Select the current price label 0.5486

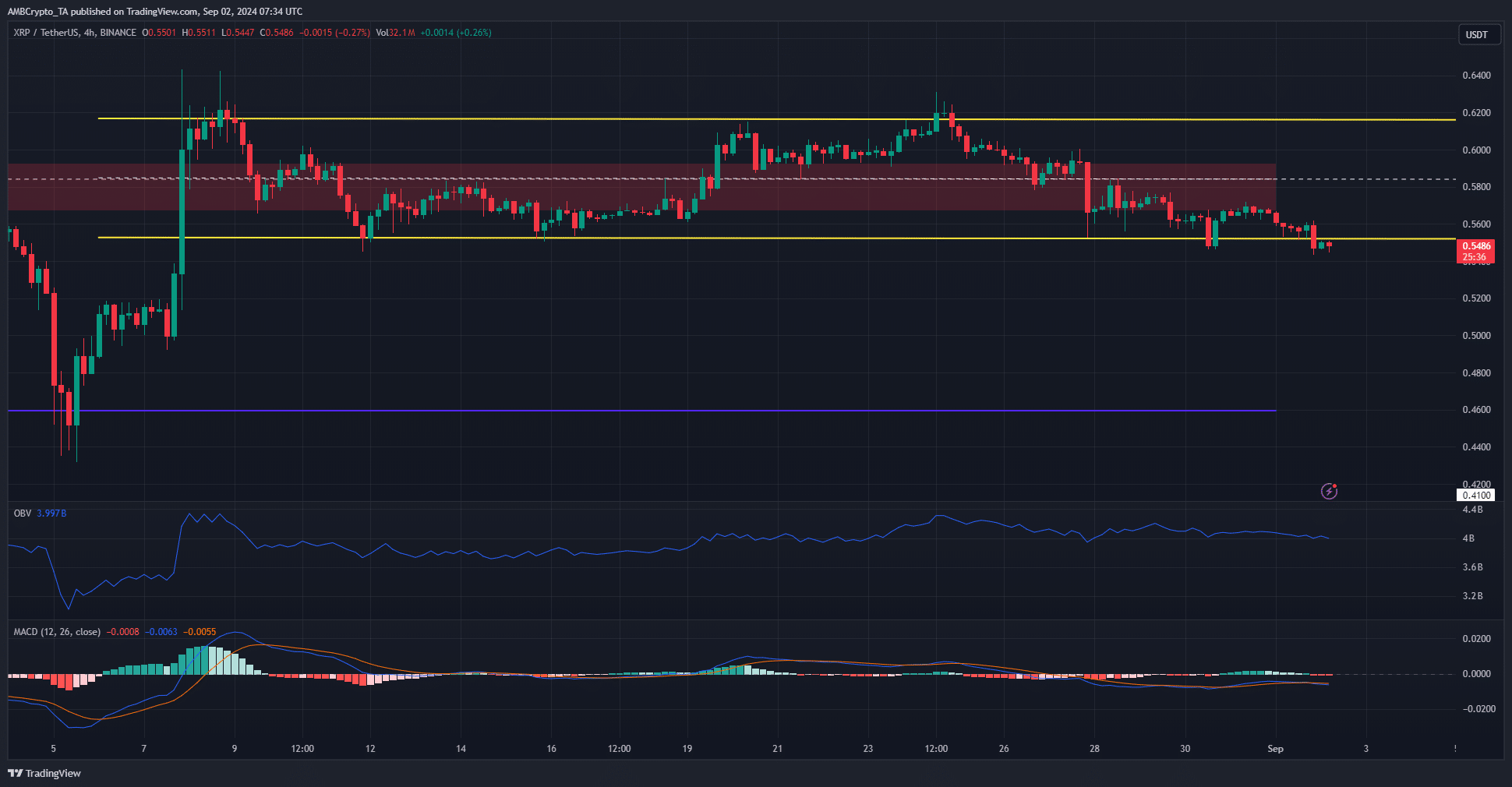coord(1476,245)
